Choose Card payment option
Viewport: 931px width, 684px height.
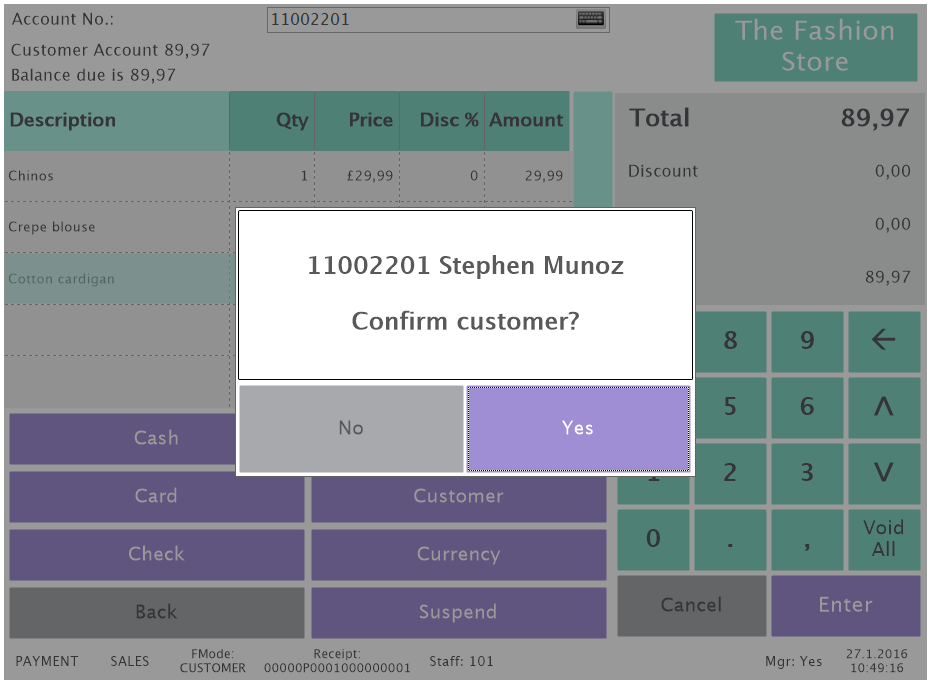pos(156,497)
